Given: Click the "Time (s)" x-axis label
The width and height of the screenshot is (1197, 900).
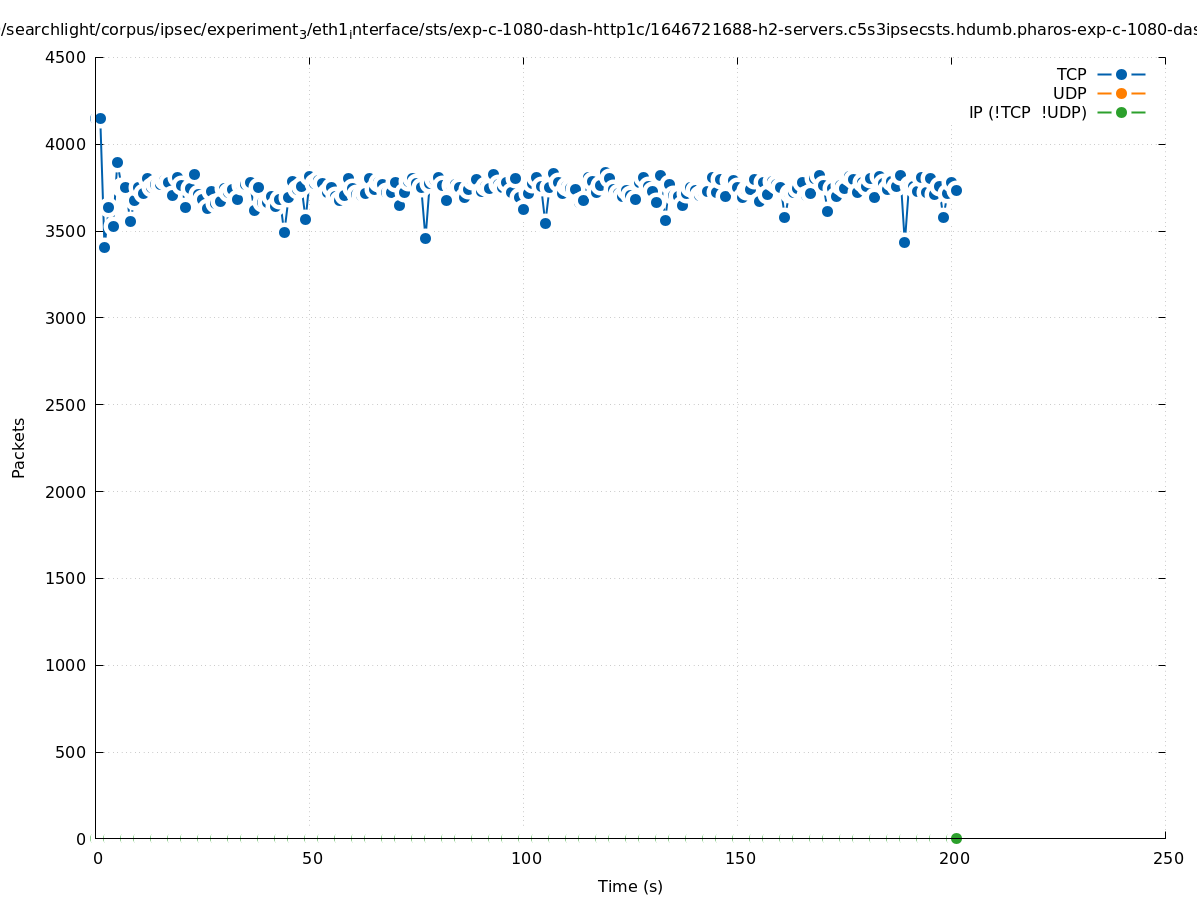Looking at the screenshot, I should (630, 886).
